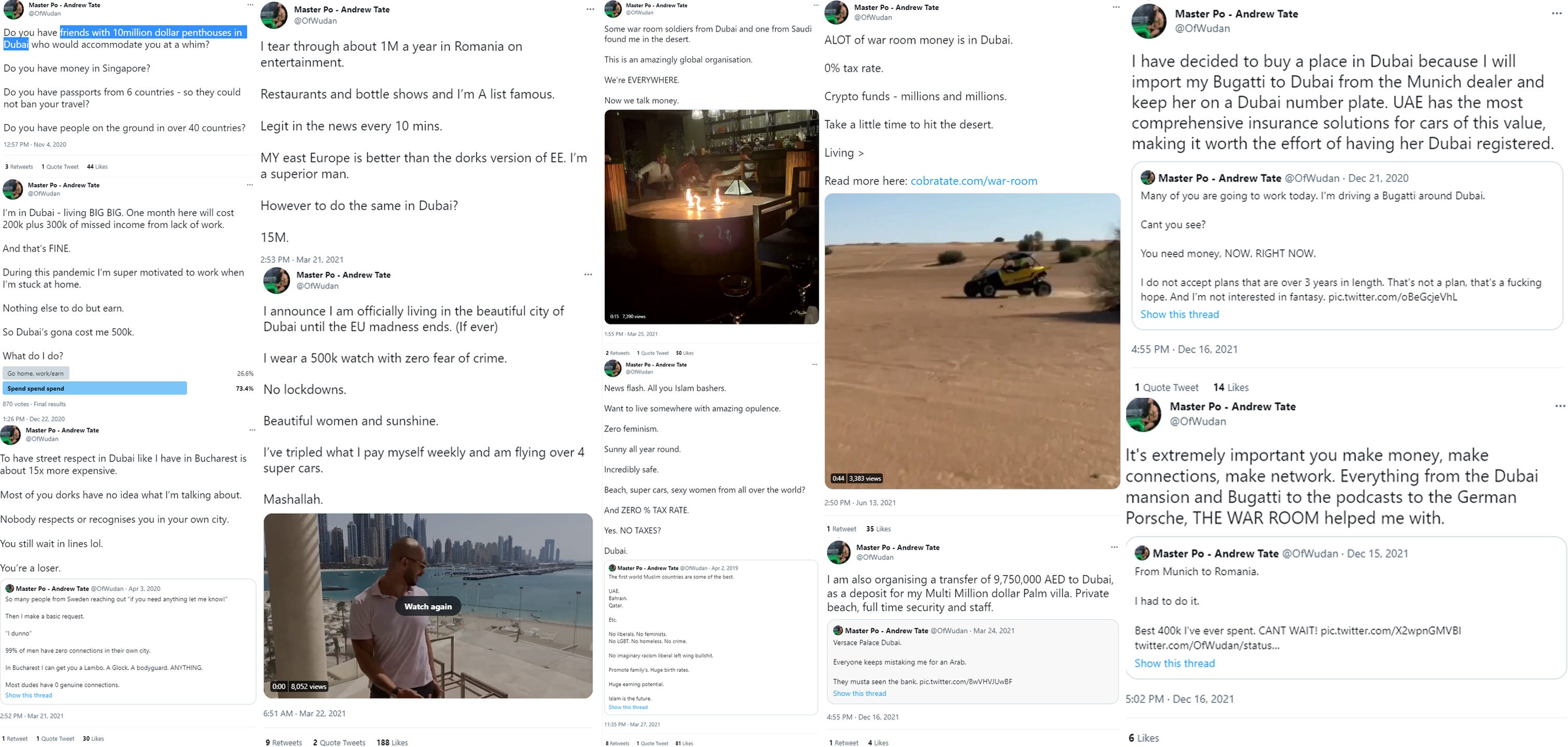Open the cobratate.com/war-room link

pyautogui.click(x=973, y=181)
